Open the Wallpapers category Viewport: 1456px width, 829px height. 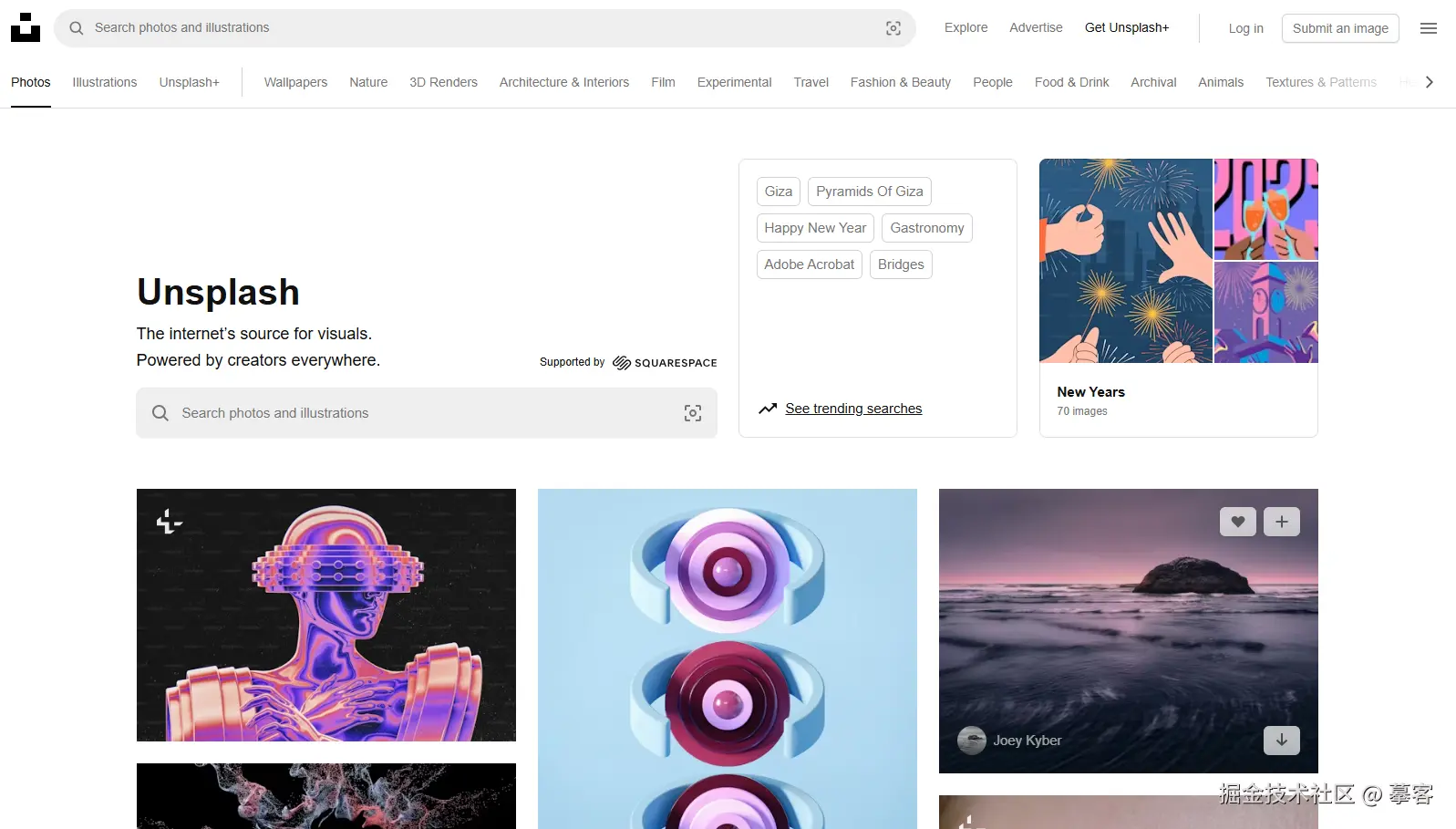[x=295, y=82]
